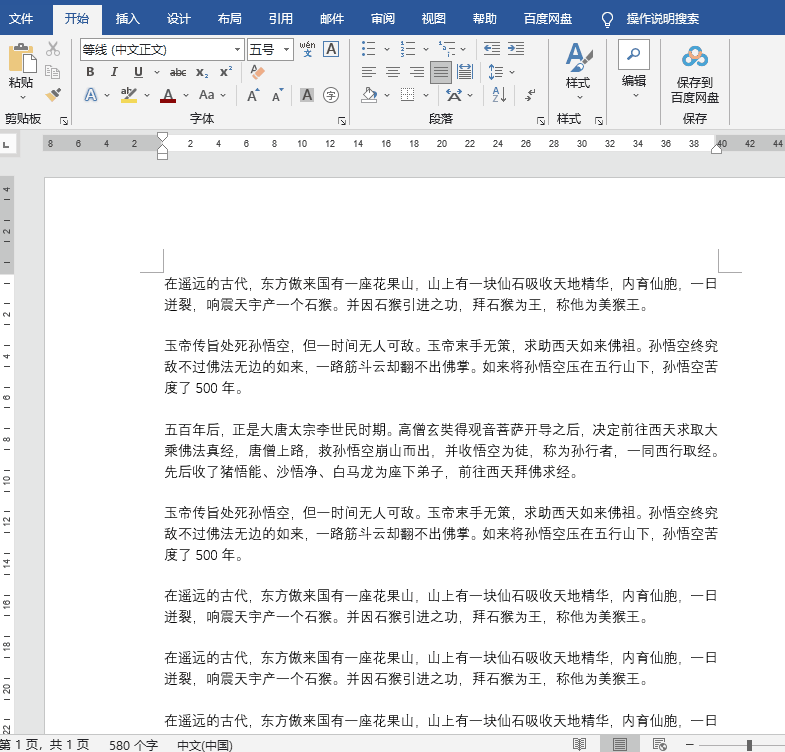The image size is (785, 752).
Task: Click the enclosed character 字 icon
Action: (x=331, y=95)
